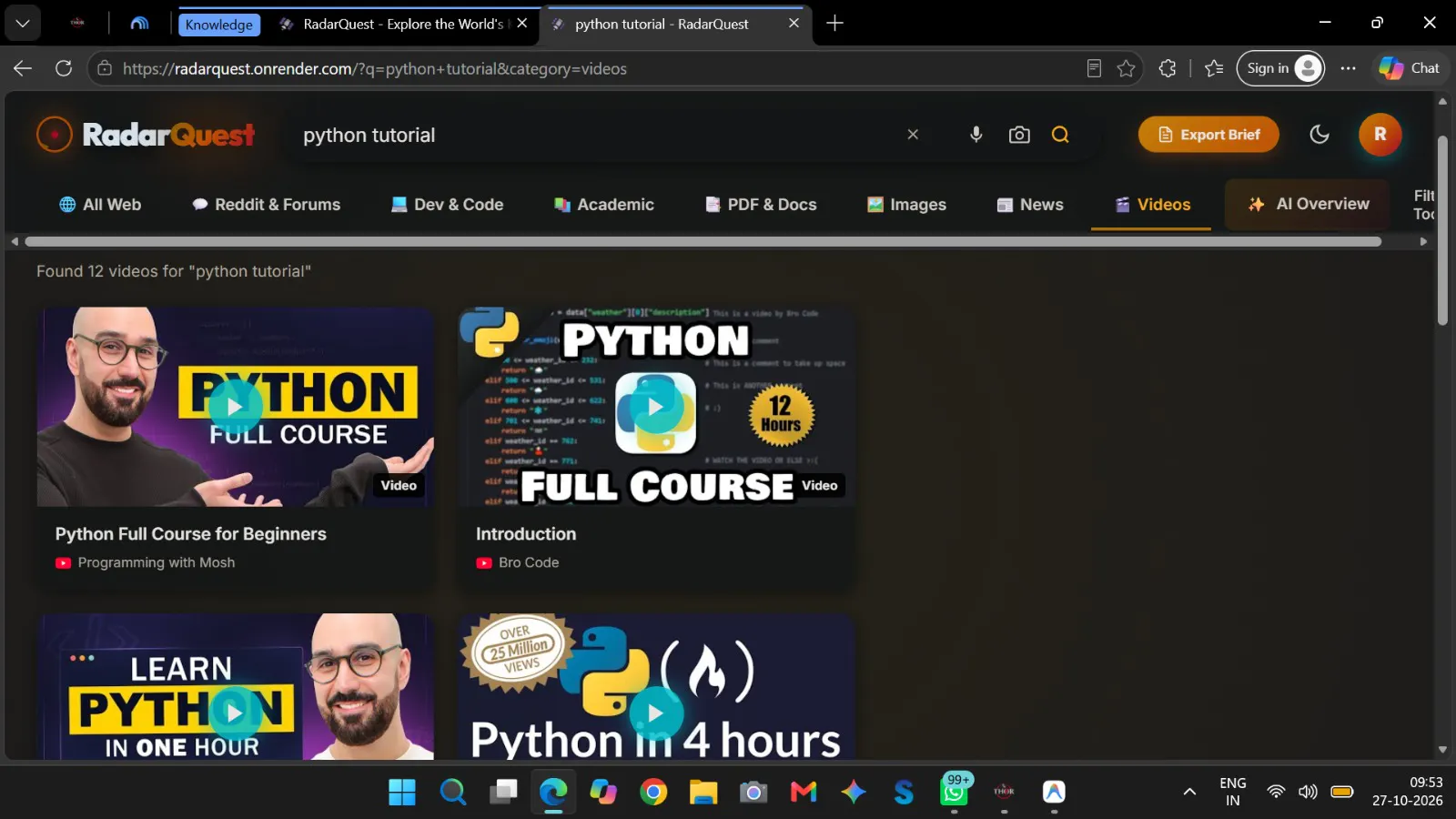This screenshot has height=819, width=1456.
Task: Open the browser settings ellipsis menu
Action: pos(1348,68)
